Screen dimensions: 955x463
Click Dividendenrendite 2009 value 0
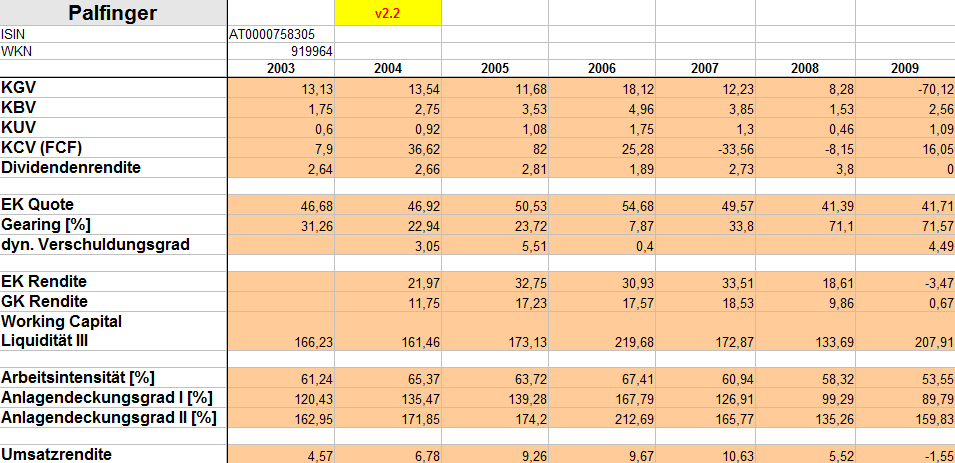tap(905, 168)
